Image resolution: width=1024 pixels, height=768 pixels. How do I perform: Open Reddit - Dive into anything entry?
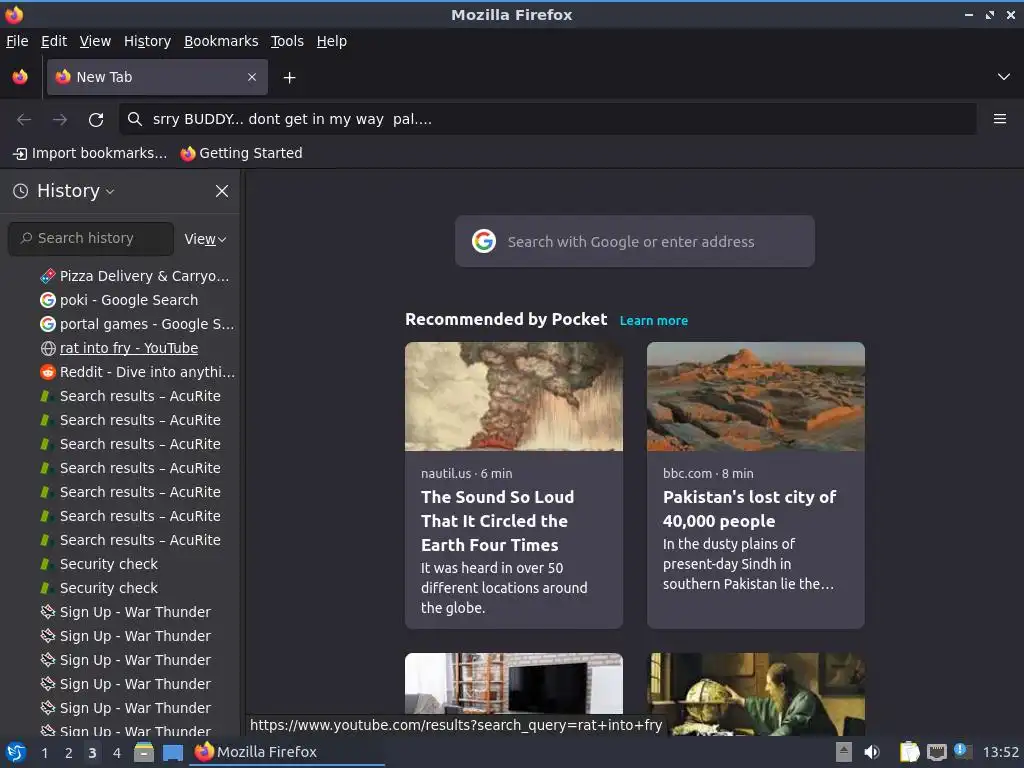pyautogui.click(x=138, y=372)
